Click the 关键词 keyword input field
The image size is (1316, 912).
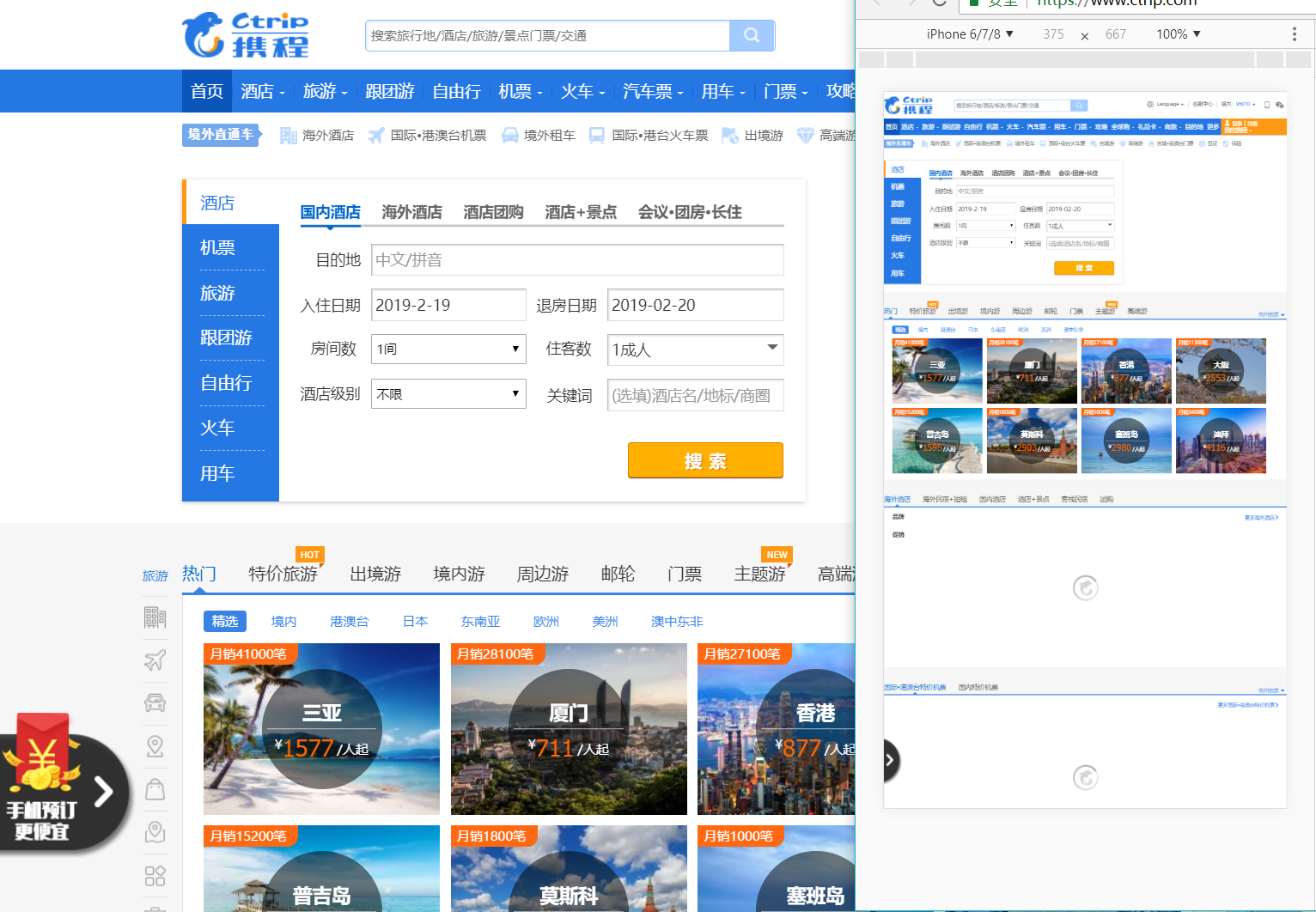tap(695, 395)
